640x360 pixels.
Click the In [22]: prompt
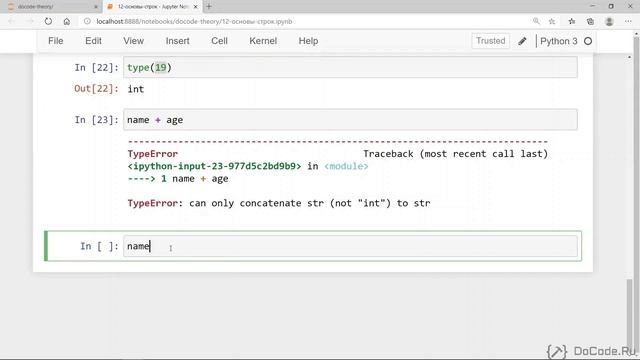pyautogui.click(x=96, y=67)
